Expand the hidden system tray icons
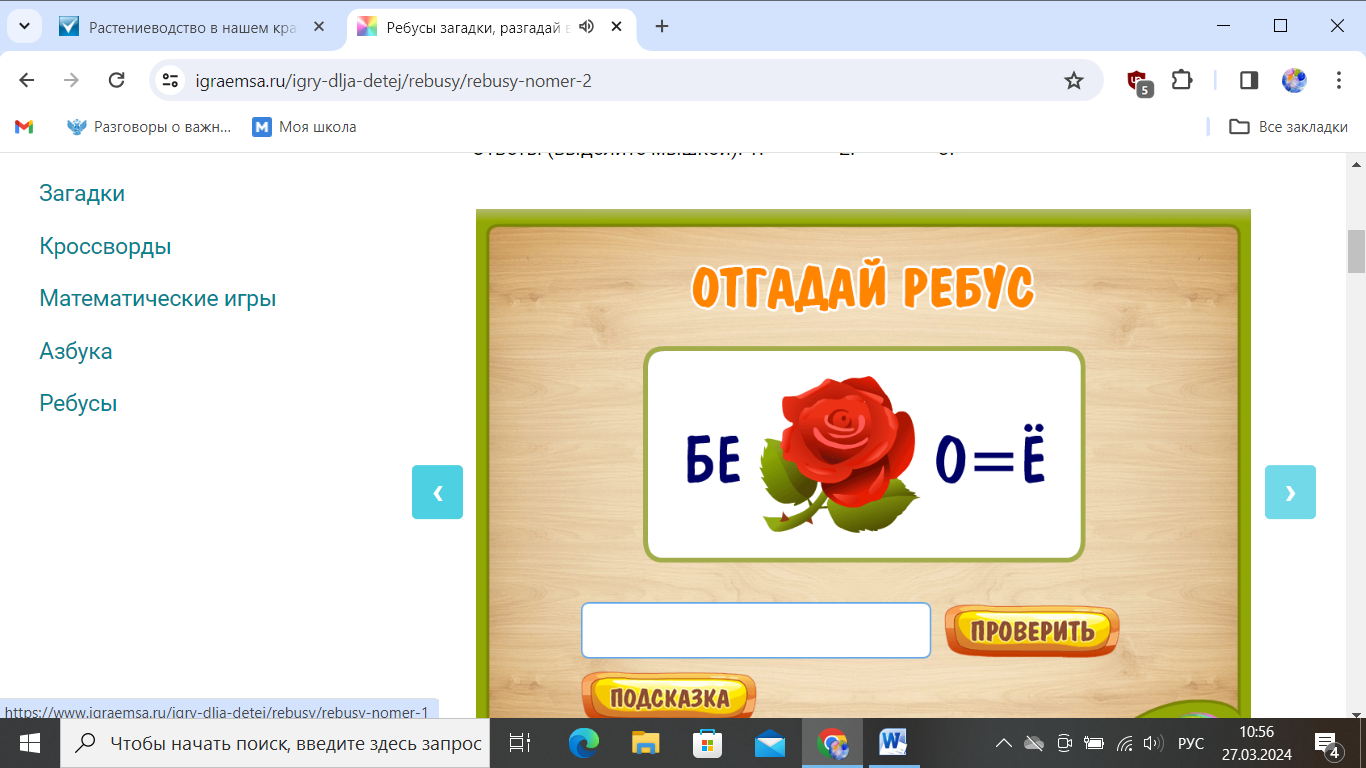The image size is (1366, 768). click(x=1004, y=743)
